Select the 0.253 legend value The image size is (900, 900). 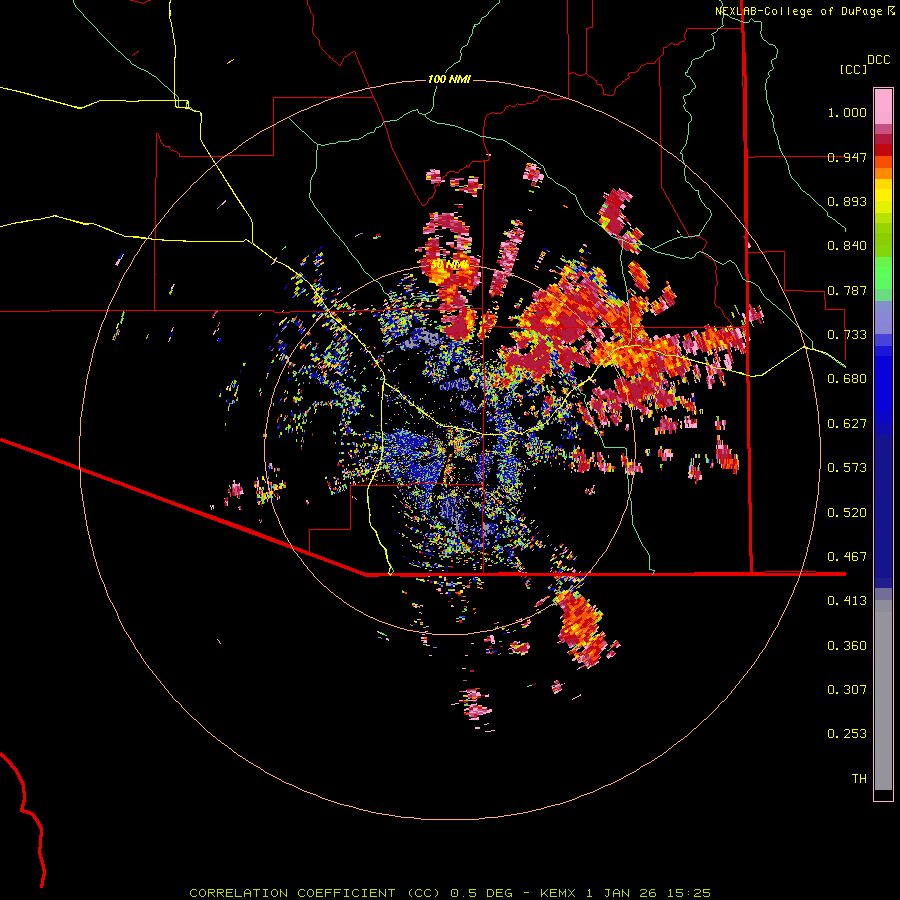(847, 734)
